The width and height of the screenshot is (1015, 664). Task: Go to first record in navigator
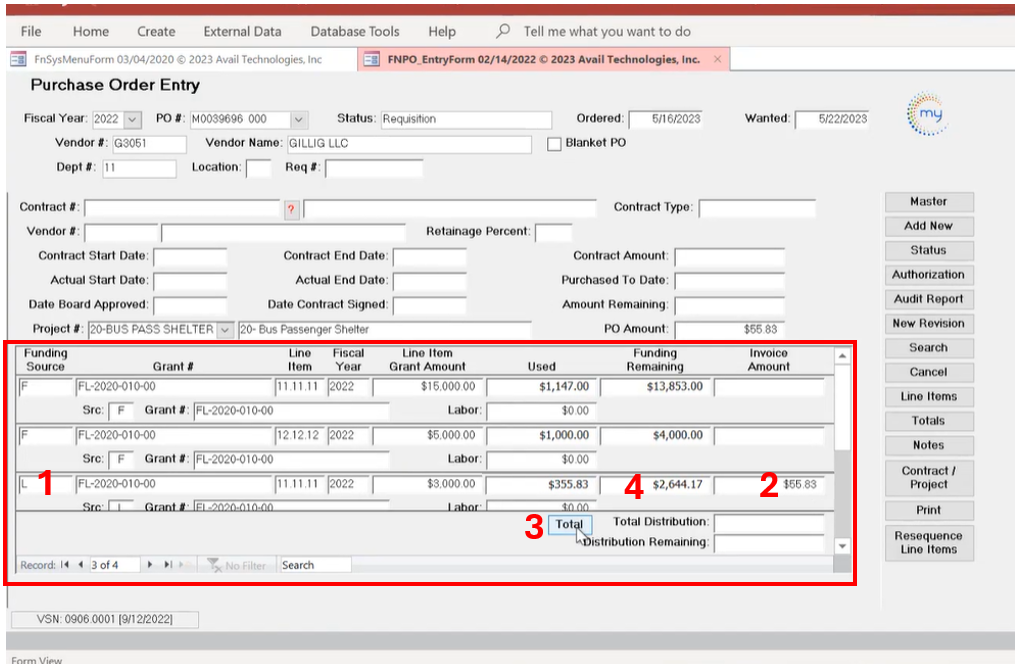click(65, 565)
